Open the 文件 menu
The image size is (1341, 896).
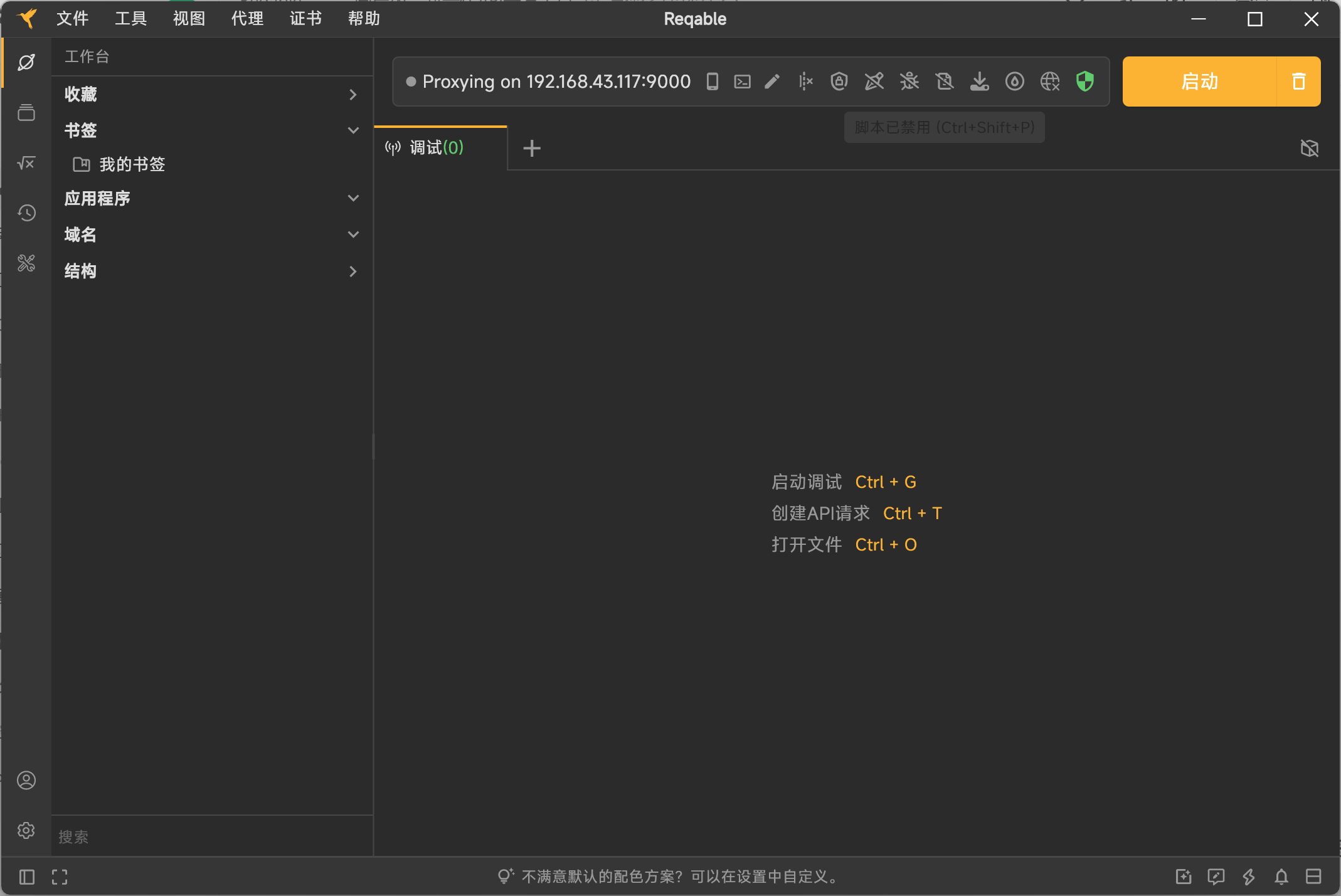(x=72, y=19)
